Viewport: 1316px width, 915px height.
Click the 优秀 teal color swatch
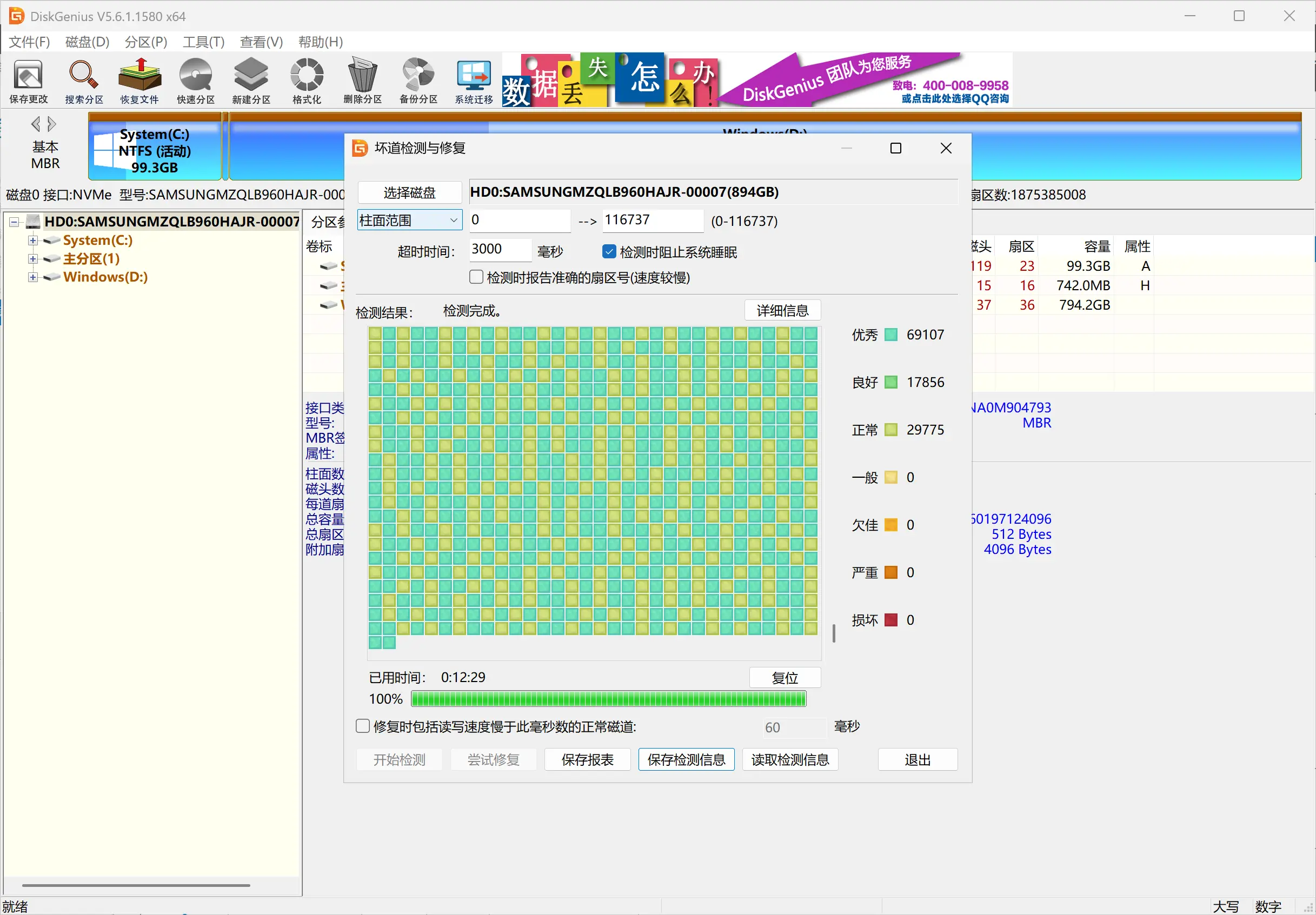pyautogui.click(x=890, y=335)
